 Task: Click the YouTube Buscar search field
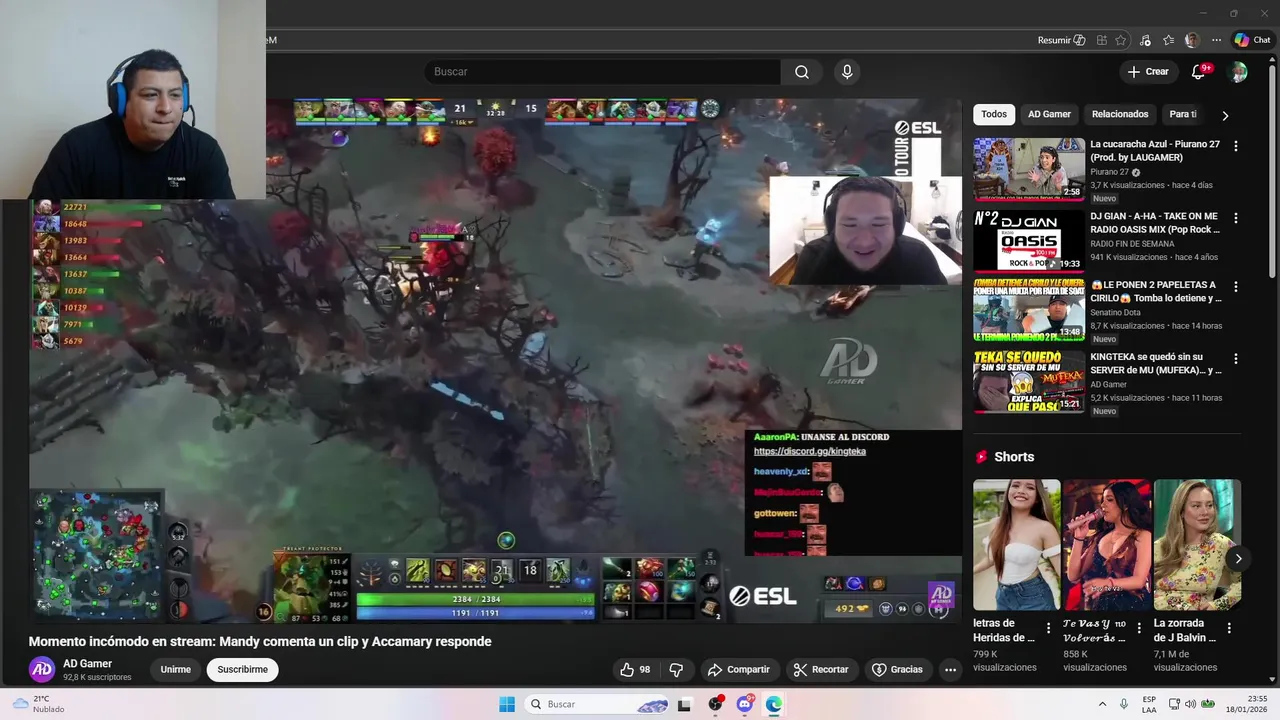tap(602, 72)
